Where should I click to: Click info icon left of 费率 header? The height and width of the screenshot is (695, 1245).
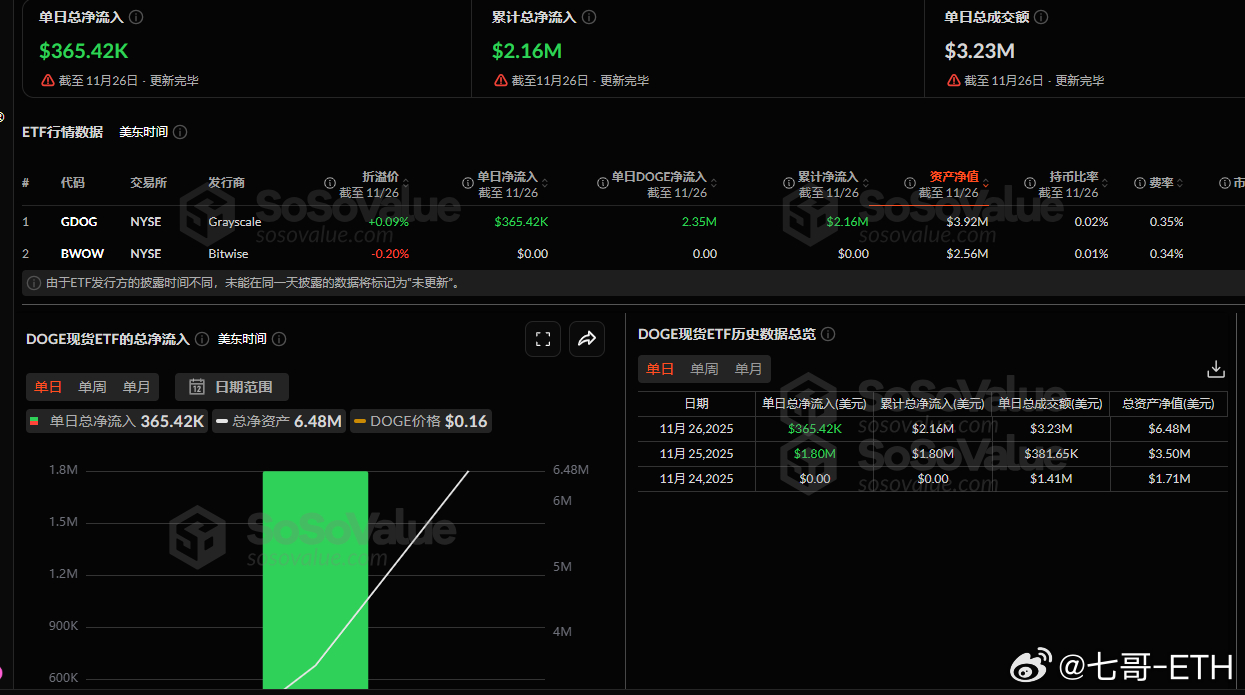tap(1140, 183)
